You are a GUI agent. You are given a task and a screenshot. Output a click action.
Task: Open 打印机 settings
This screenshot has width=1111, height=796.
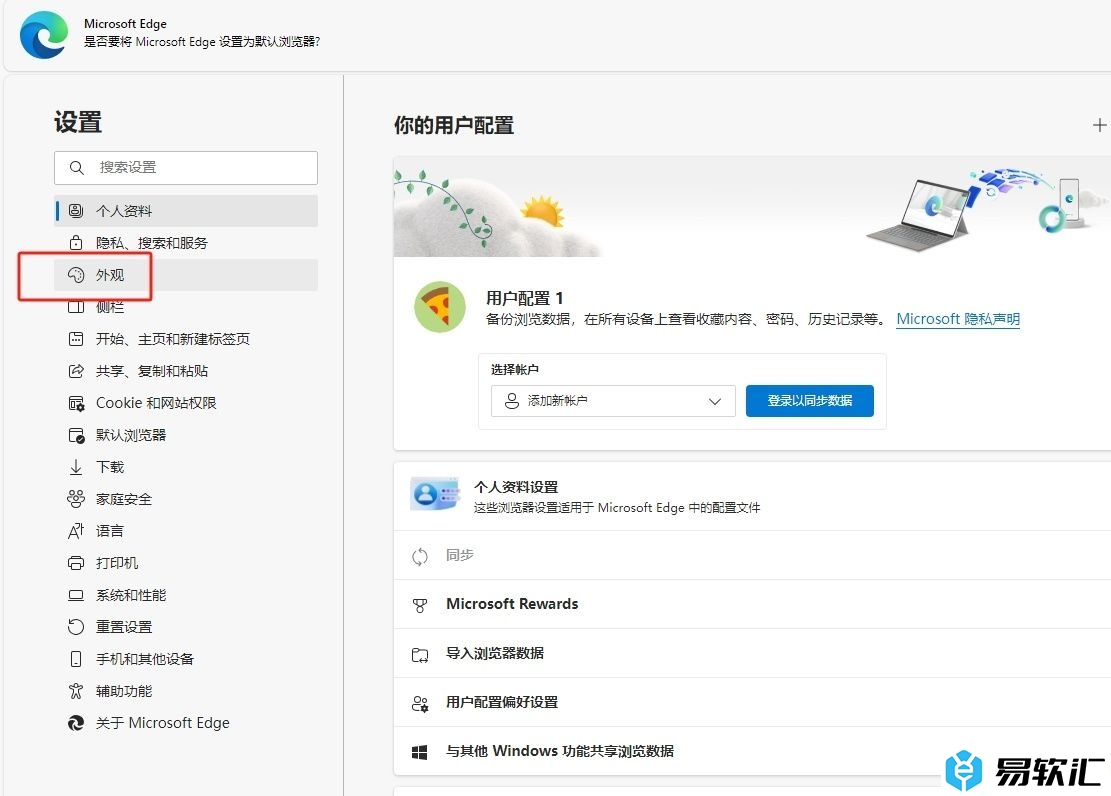click(x=186, y=563)
